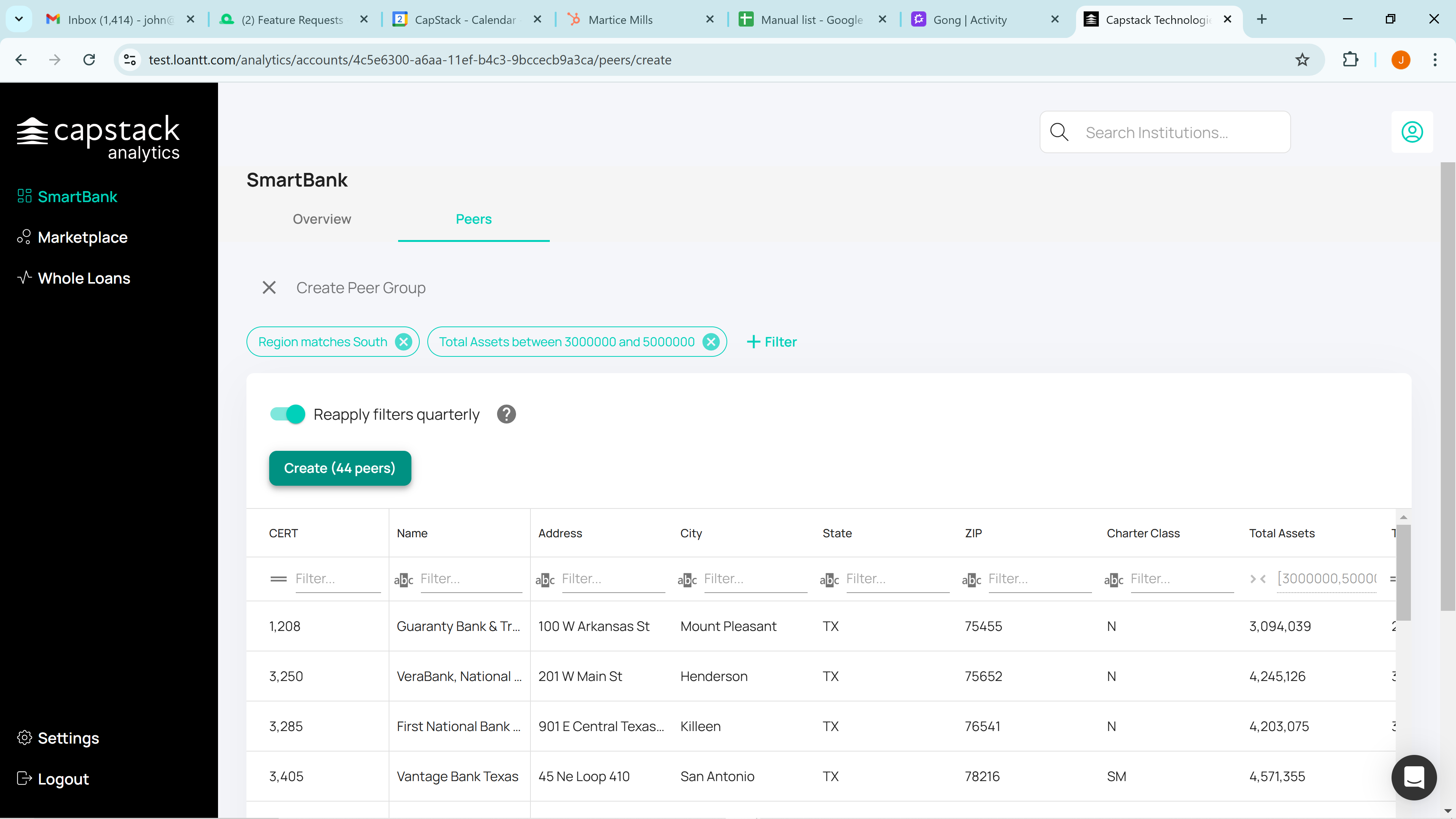This screenshot has width=1456, height=819.
Task: Click the Total Assets filter value field
Action: coord(1326,579)
